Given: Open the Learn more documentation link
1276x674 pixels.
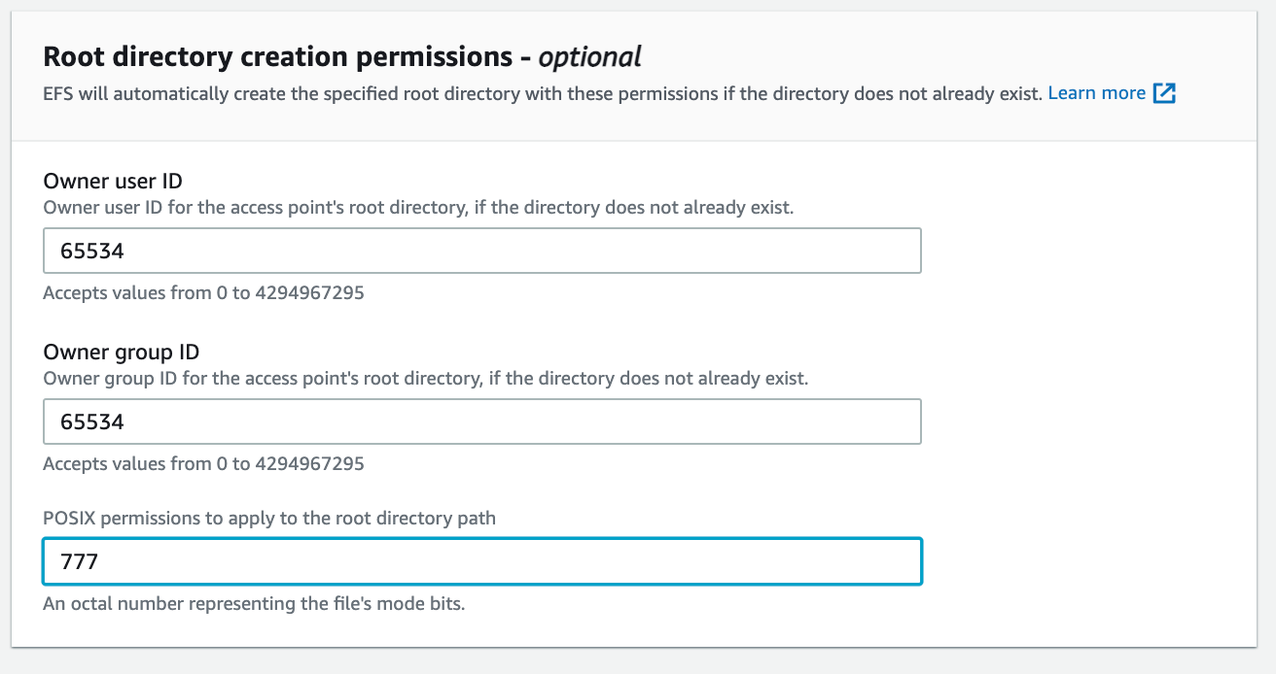Looking at the screenshot, I should (1097, 92).
